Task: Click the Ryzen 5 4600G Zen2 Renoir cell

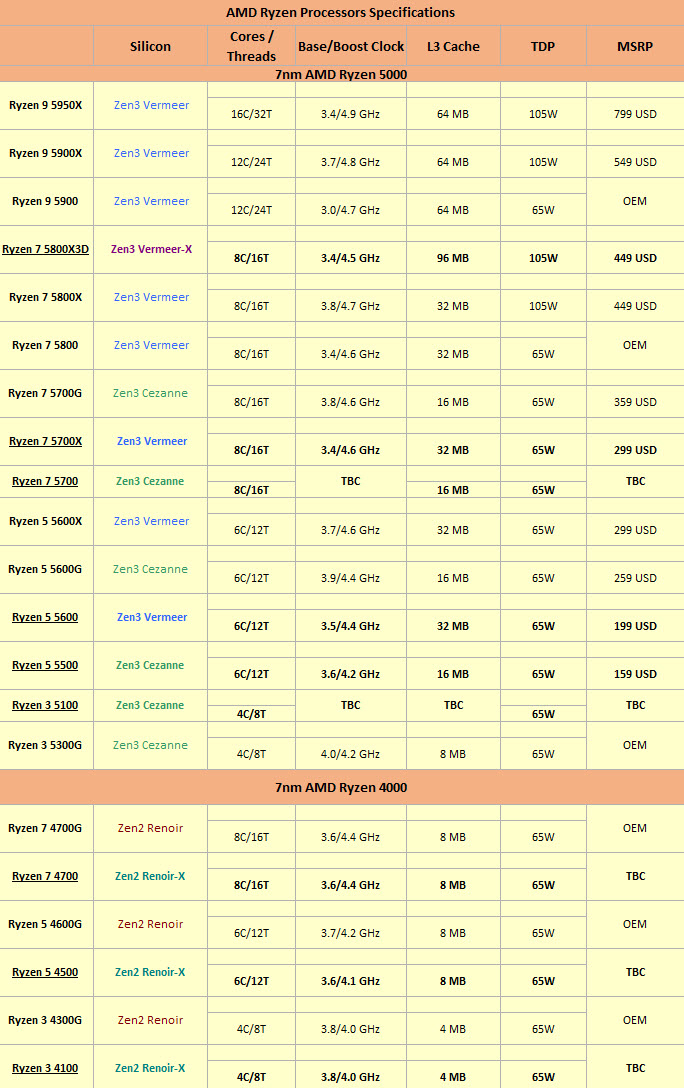Action: click(x=151, y=924)
